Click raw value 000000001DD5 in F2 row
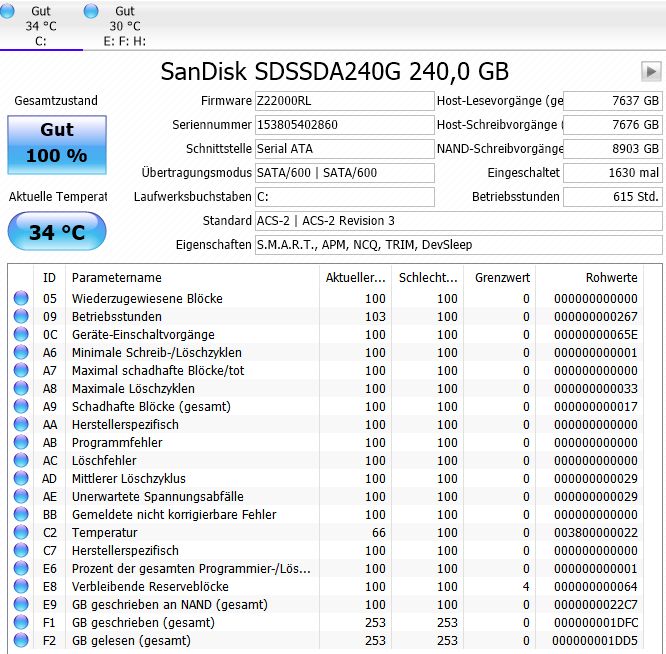666x654 pixels. point(595,641)
